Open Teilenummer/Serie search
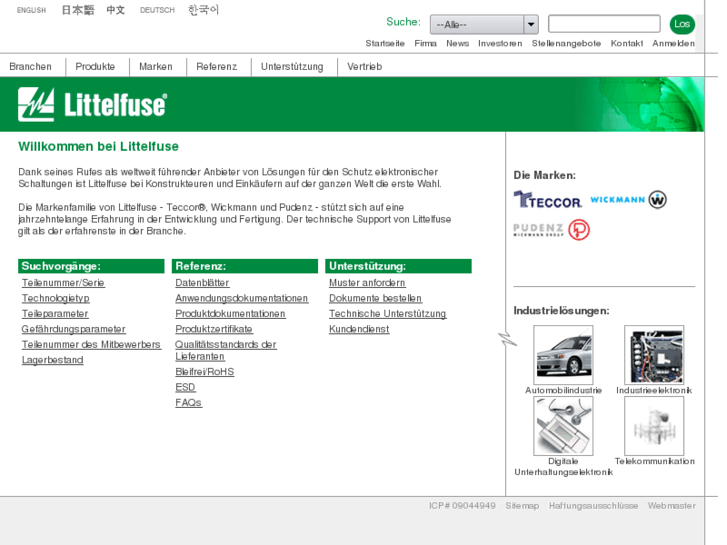The height and width of the screenshot is (545, 727). [63, 283]
